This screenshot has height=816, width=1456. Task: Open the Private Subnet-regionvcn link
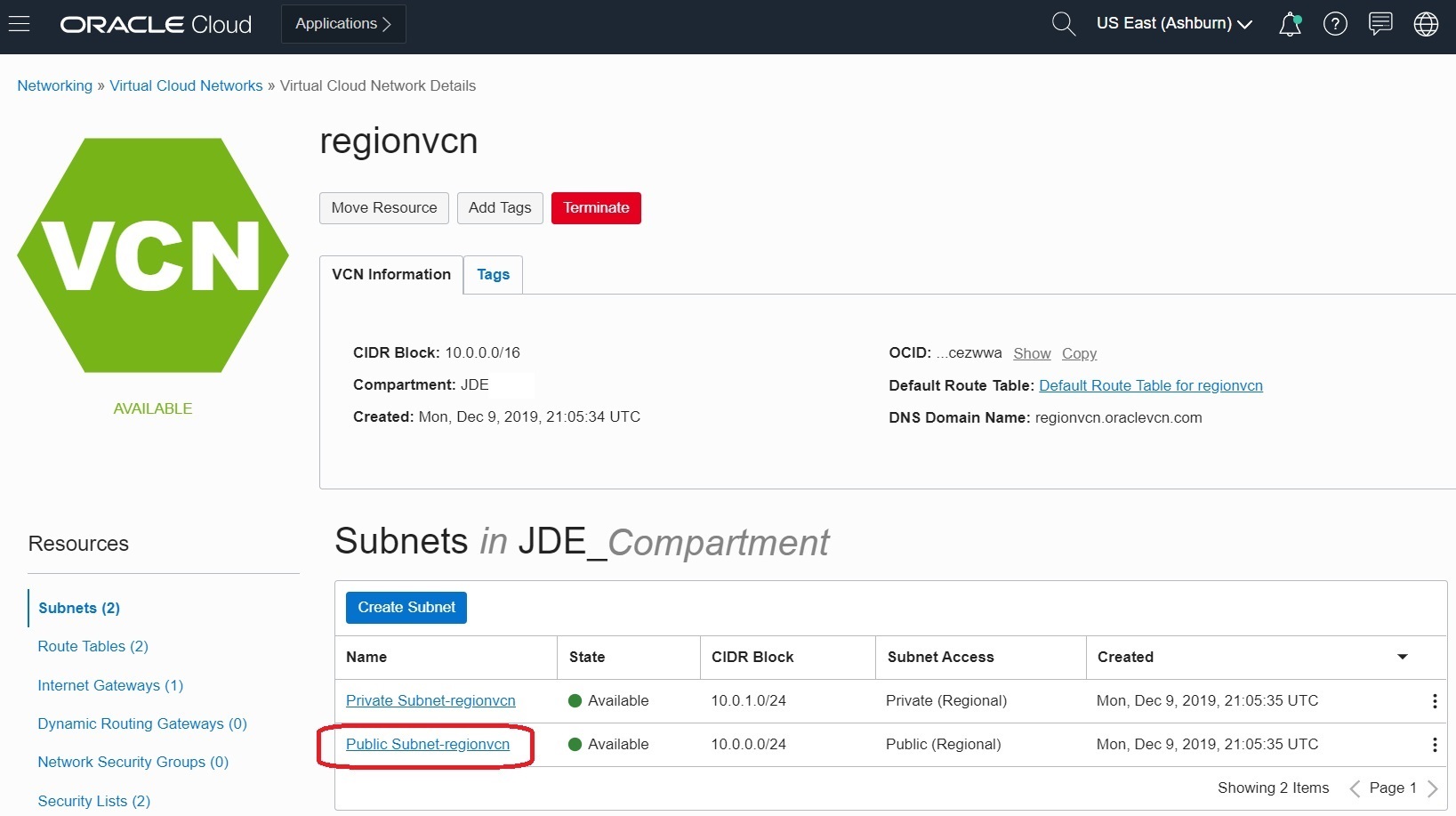click(x=430, y=701)
